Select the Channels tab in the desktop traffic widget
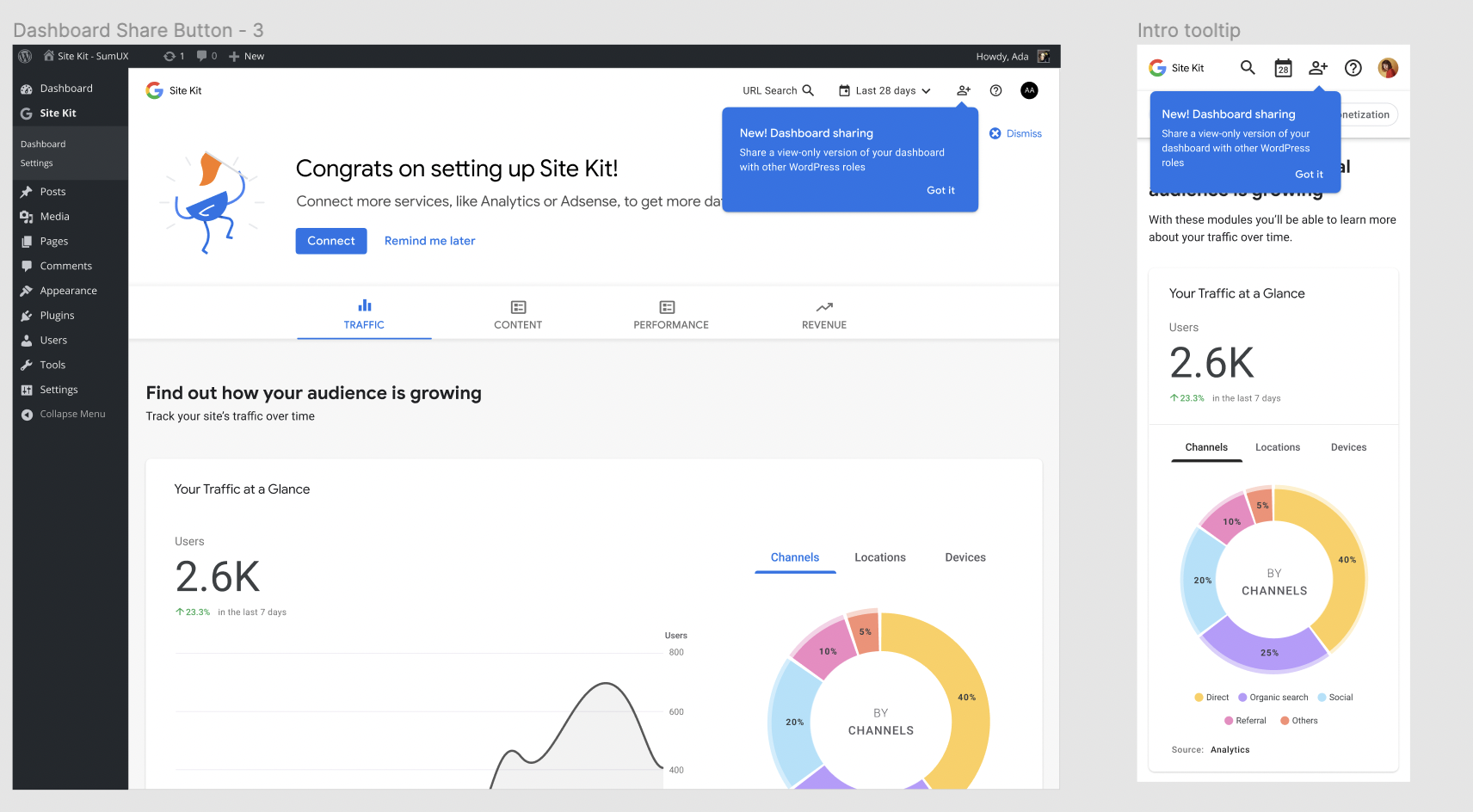 tap(795, 557)
